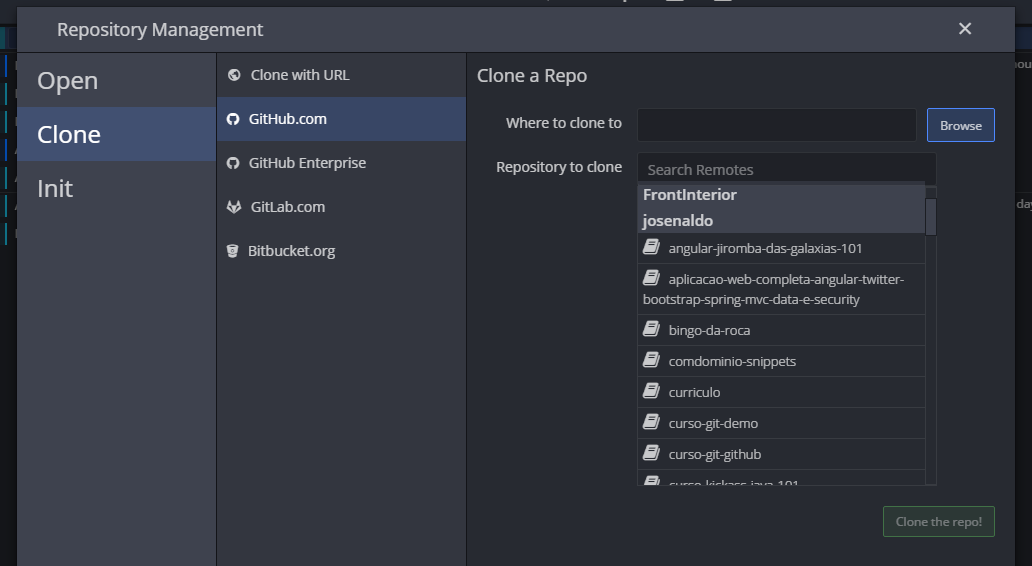The height and width of the screenshot is (566, 1032).
Task: Click the Clone the repo! button
Action: 939,521
